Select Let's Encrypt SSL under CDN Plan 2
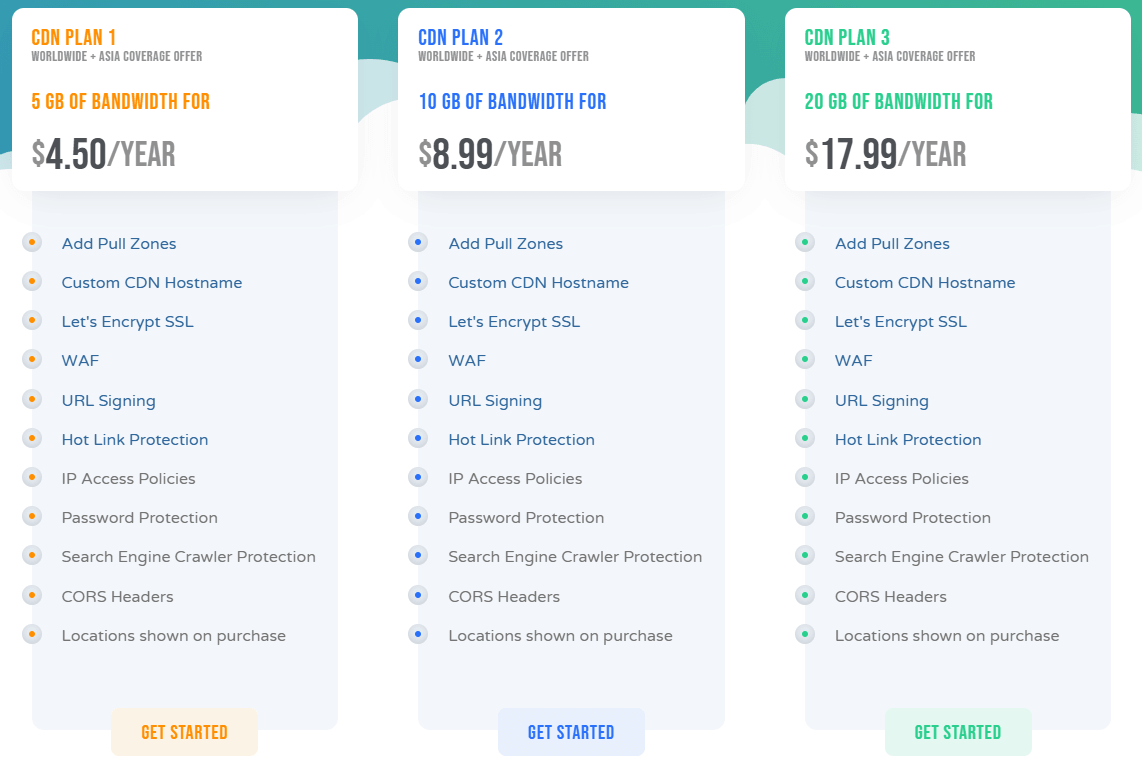This screenshot has width=1142, height=765. tap(514, 321)
